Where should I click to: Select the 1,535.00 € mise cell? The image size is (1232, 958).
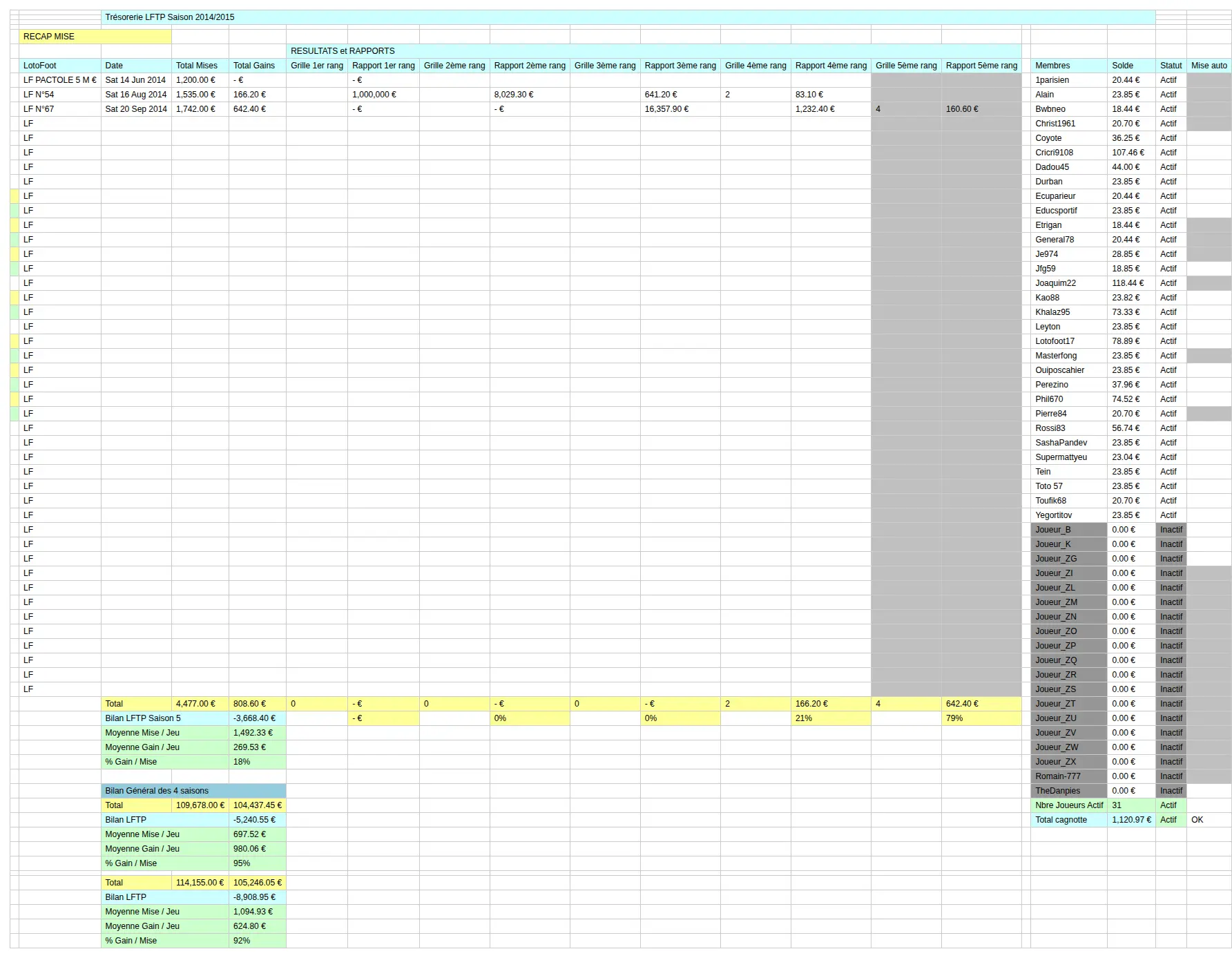[x=200, y=95]
